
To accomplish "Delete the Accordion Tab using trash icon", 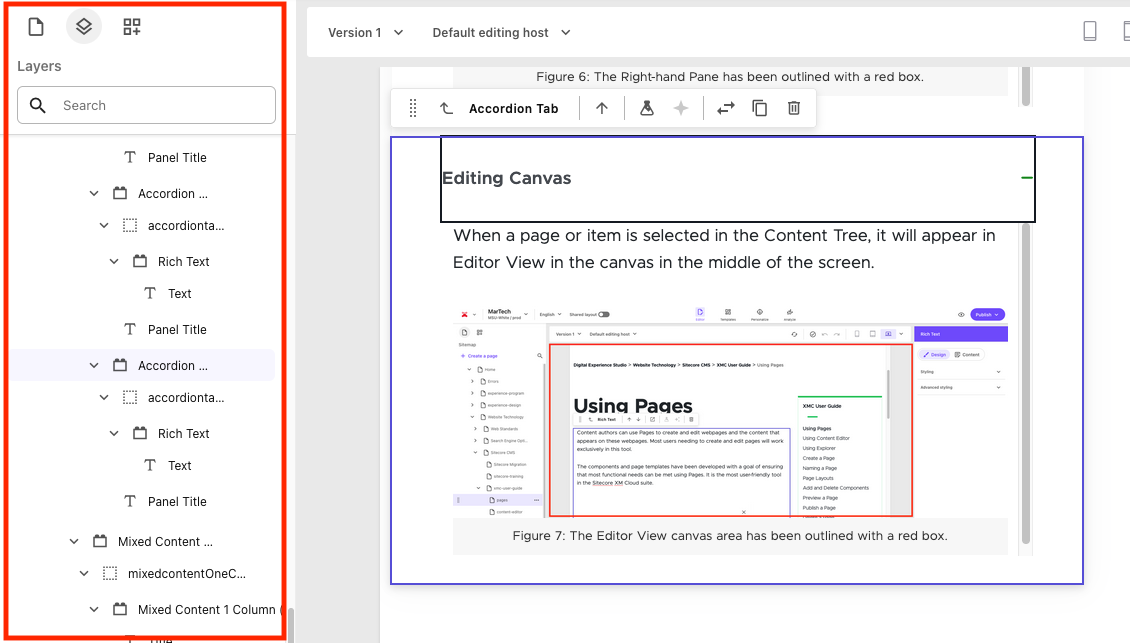I will point(793,108).
